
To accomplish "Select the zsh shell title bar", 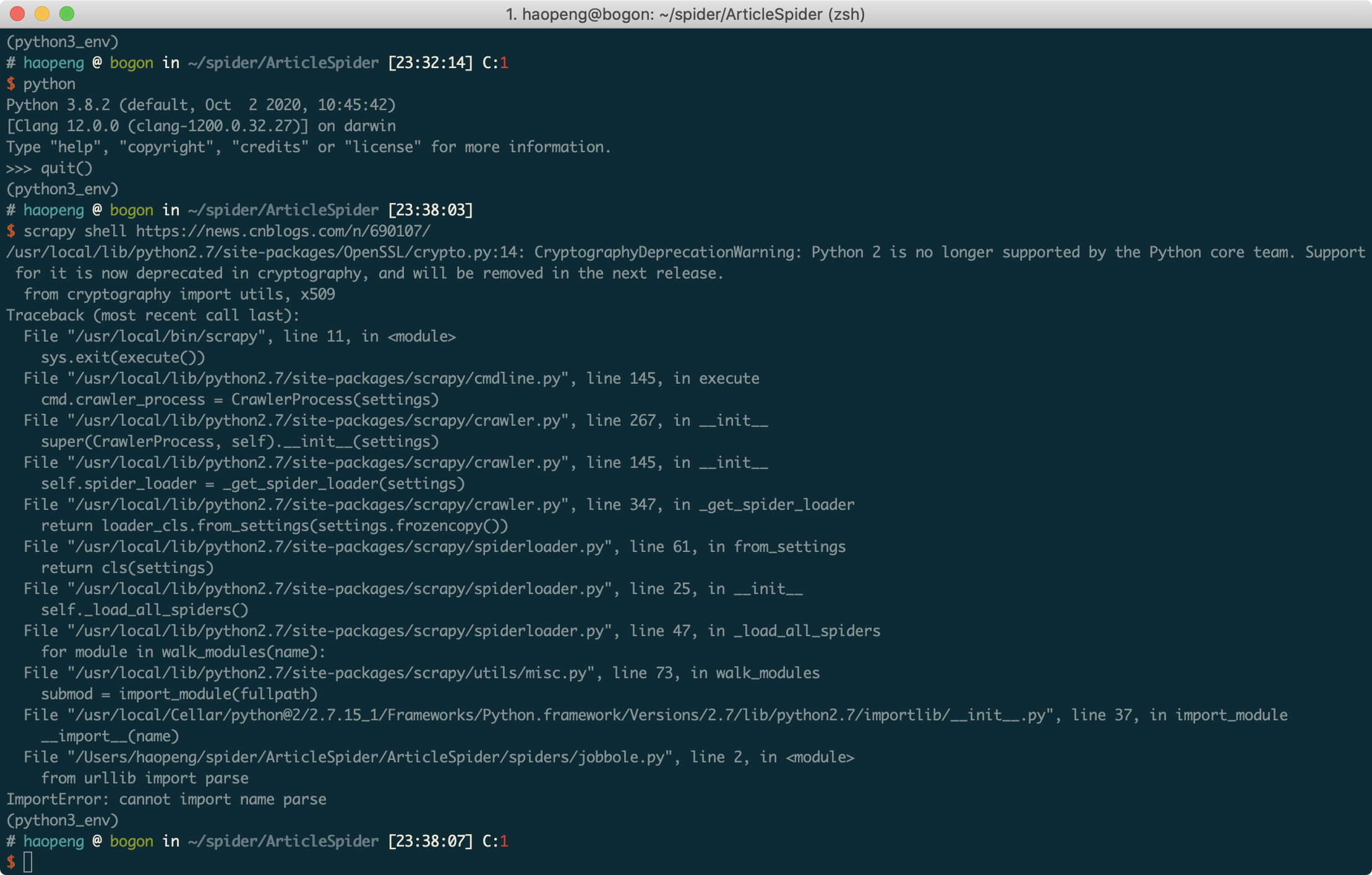I will click(x=686, y=14).
